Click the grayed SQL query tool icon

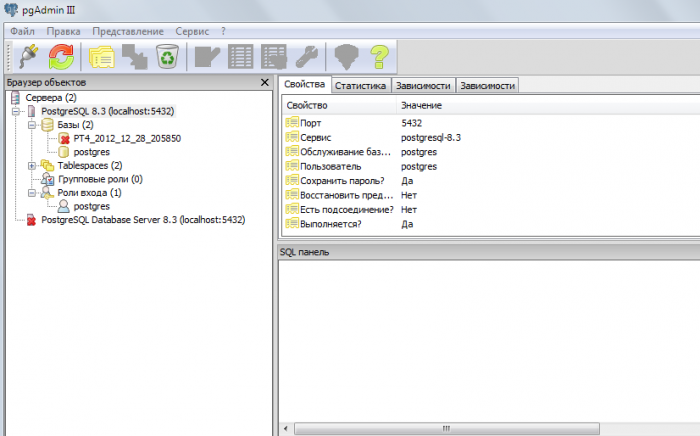pyautogui.click(x=207, y=57)
